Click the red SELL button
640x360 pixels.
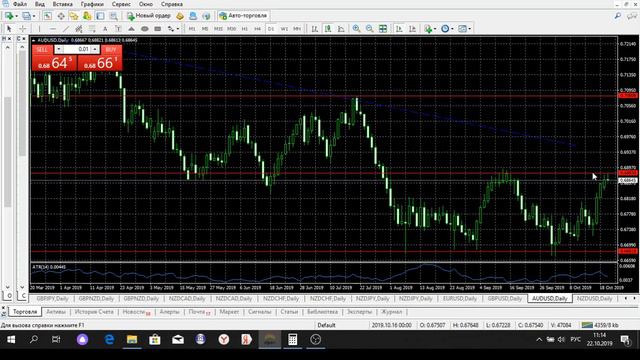click(42, 49)
